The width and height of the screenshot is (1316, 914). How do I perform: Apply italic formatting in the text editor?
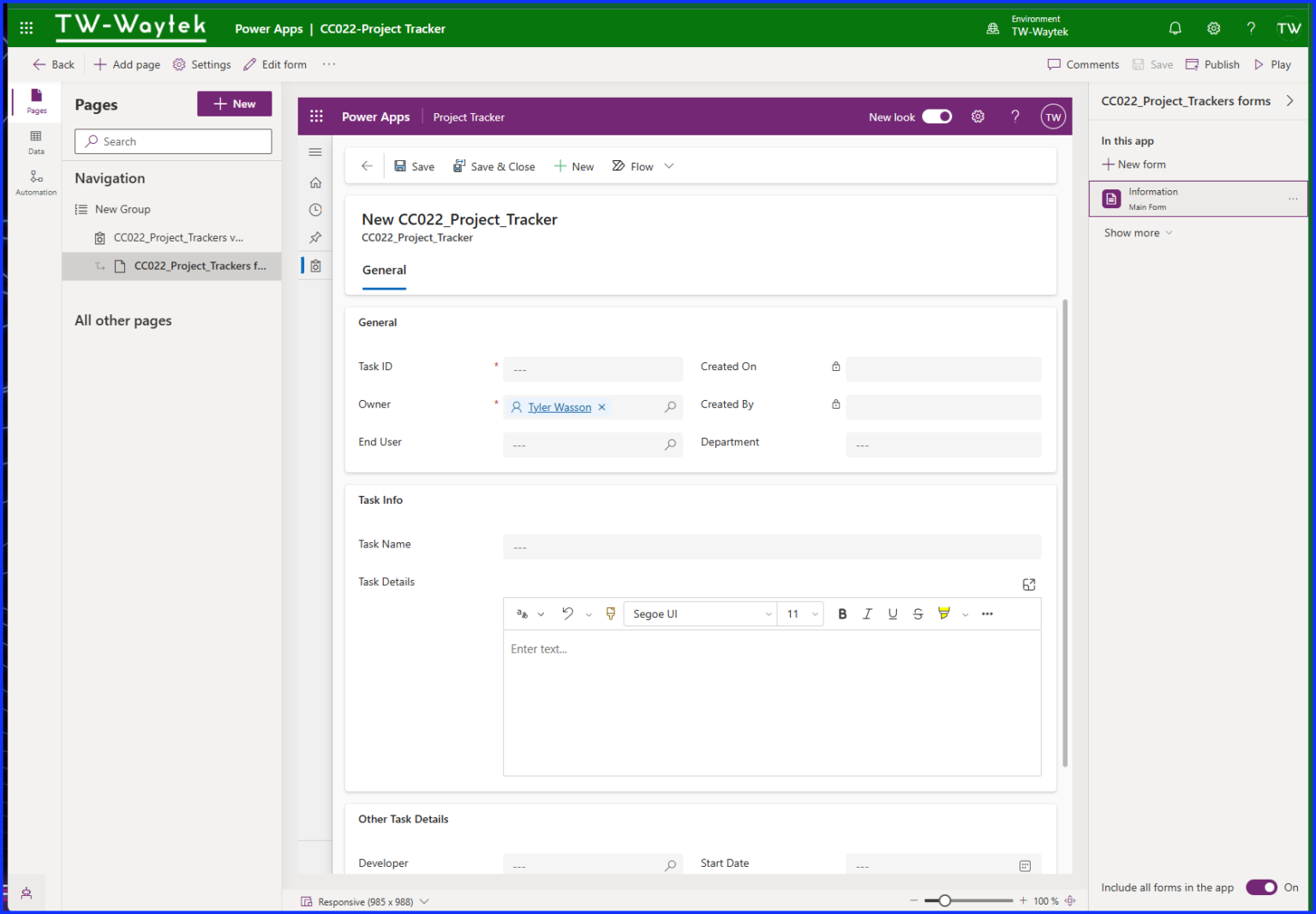tap(867, 613)
